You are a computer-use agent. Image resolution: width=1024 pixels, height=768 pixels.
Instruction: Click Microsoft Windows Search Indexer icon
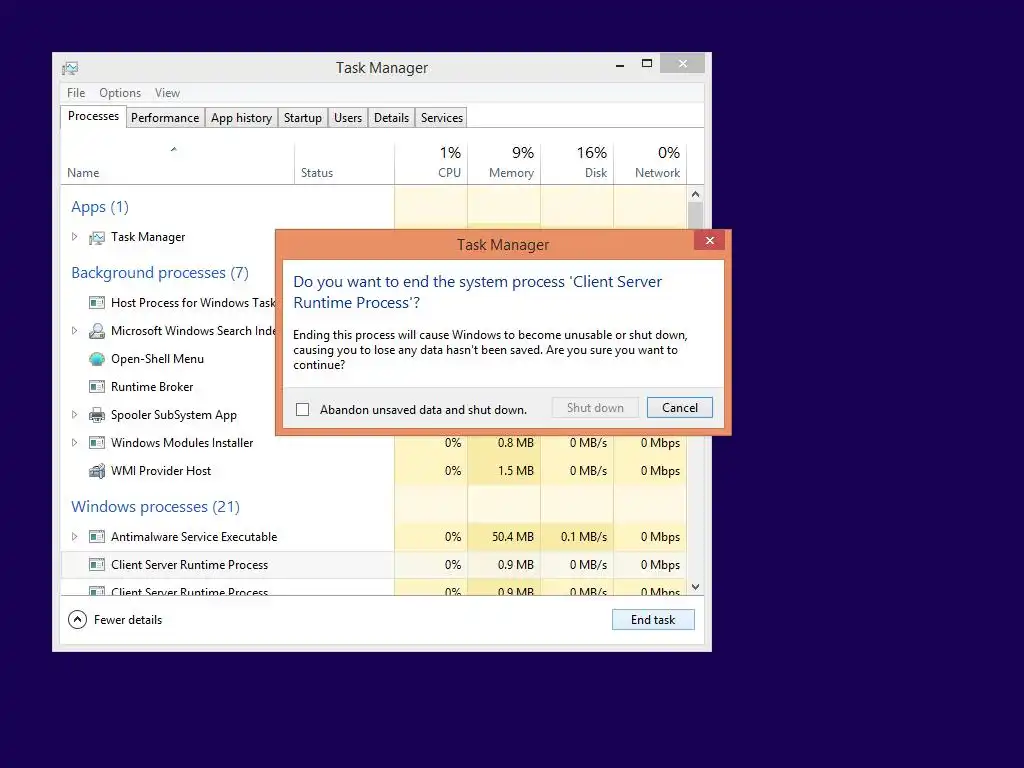[97, 331]
